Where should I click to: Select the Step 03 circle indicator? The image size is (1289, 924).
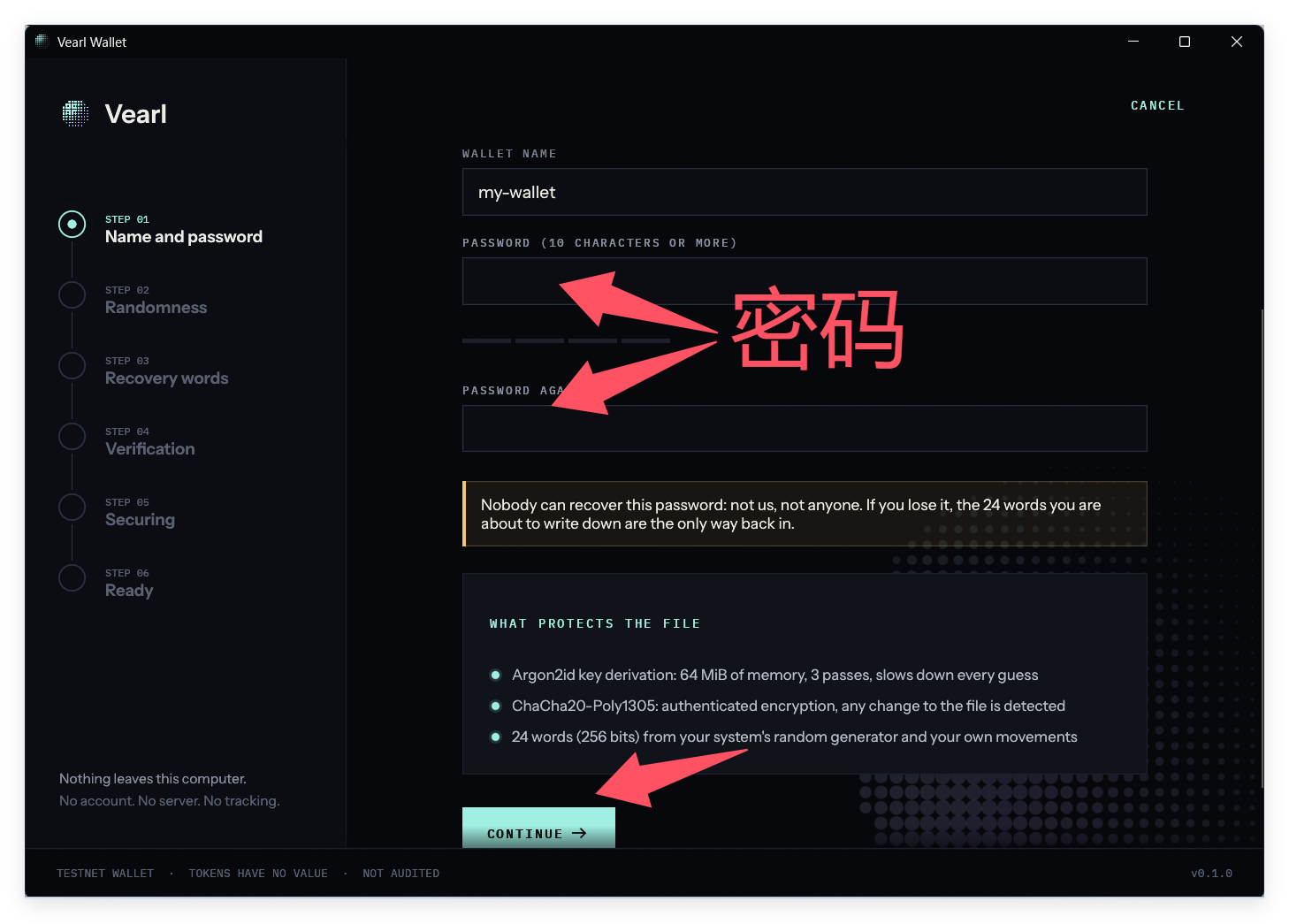coord(72,366)
